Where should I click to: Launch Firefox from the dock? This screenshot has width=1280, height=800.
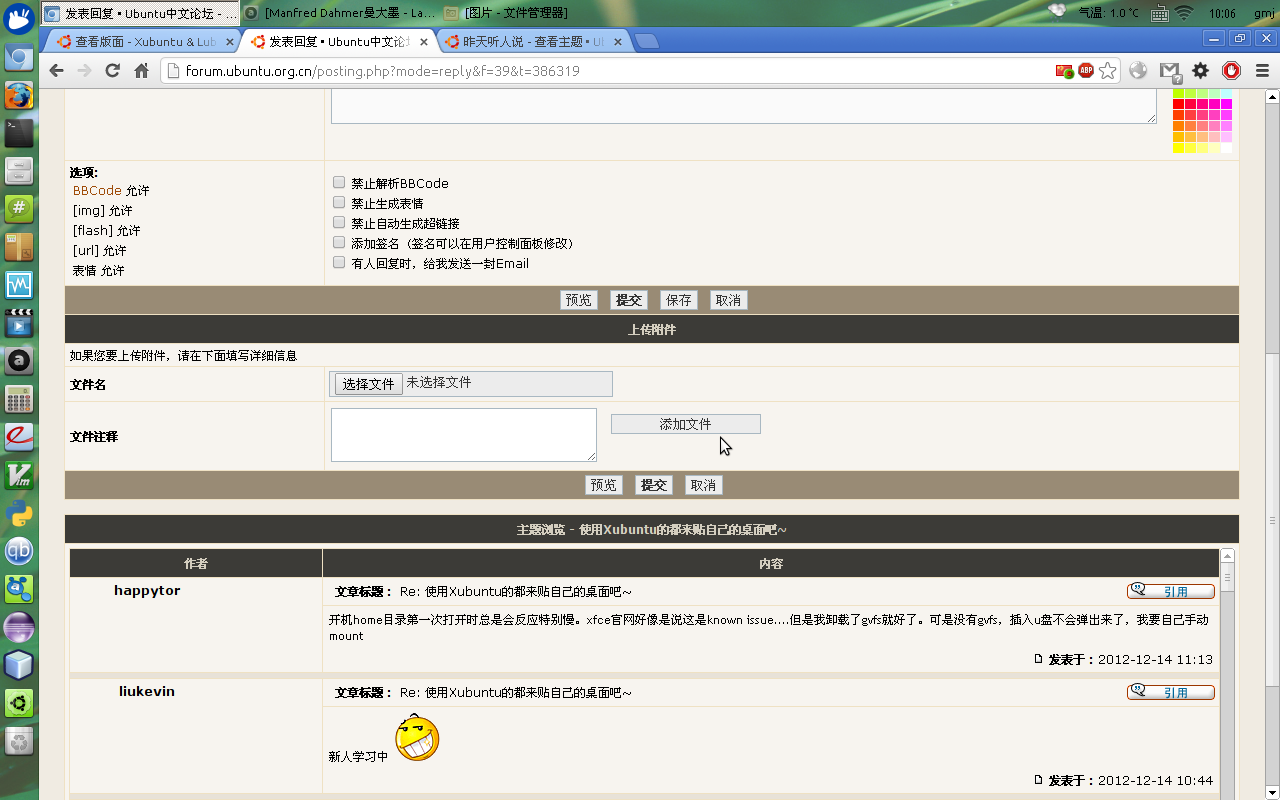click(x=19, y=95)
